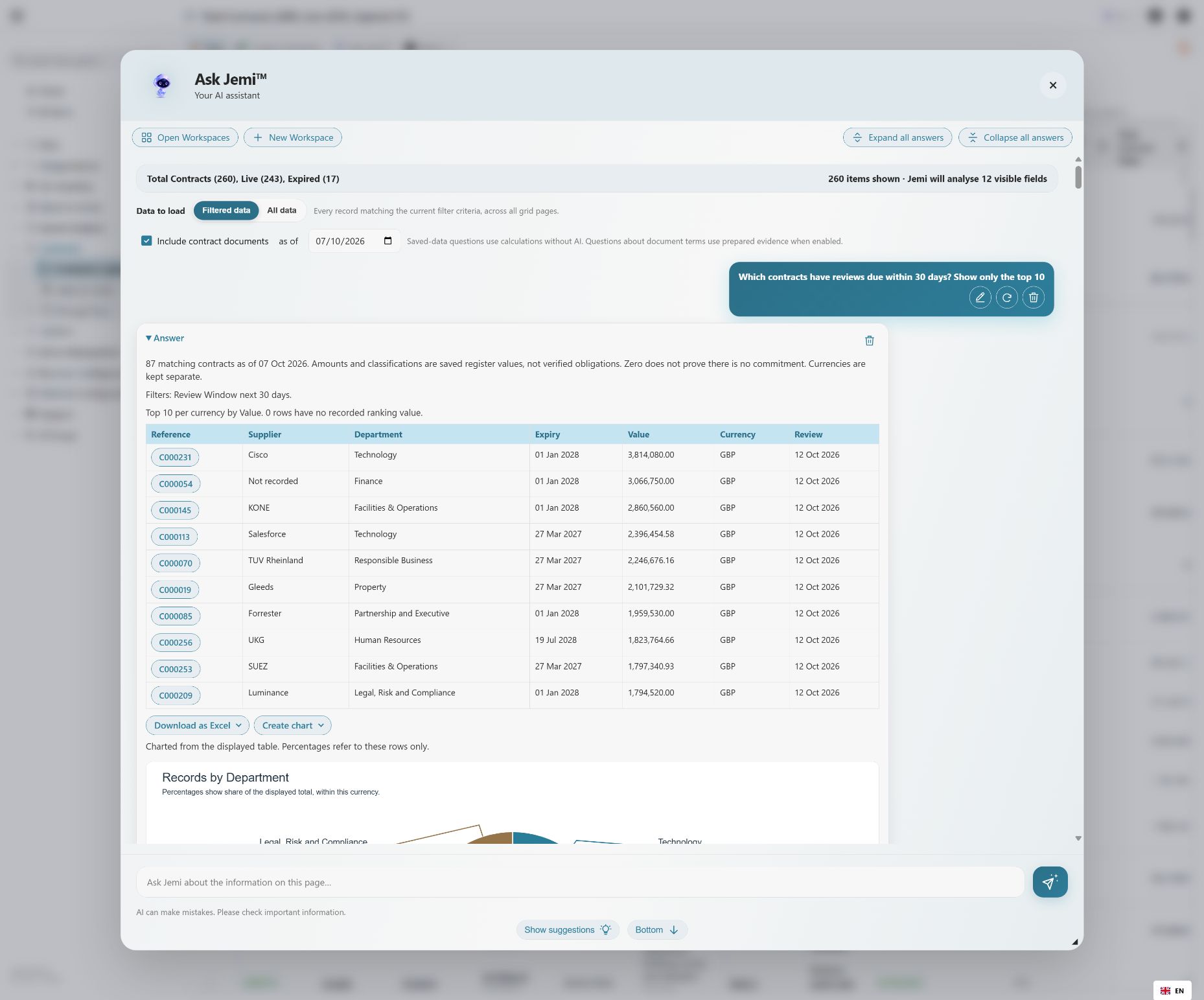Open contract reference C000145

tap(175, 511)
